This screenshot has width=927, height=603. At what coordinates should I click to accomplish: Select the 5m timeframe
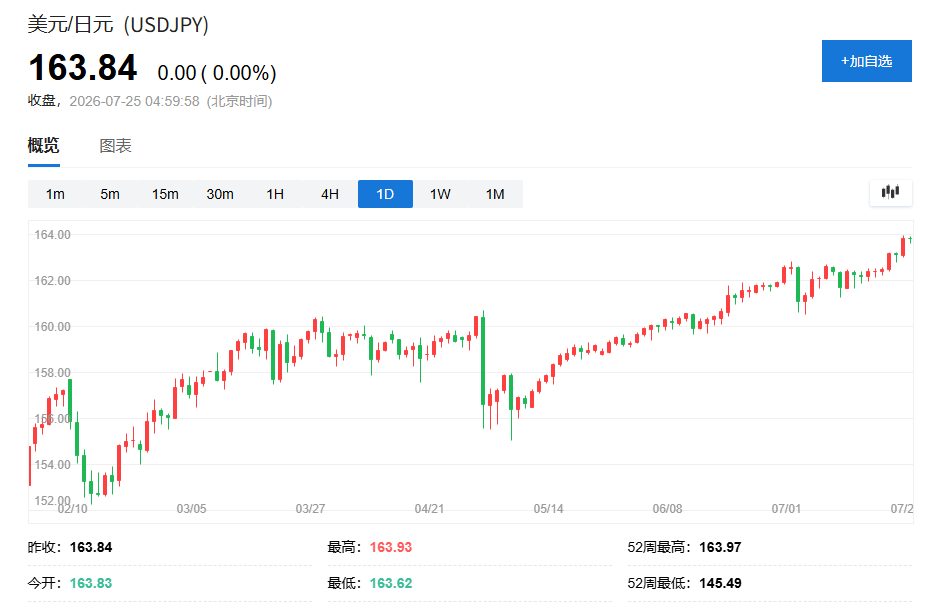(x=110, y=194)
